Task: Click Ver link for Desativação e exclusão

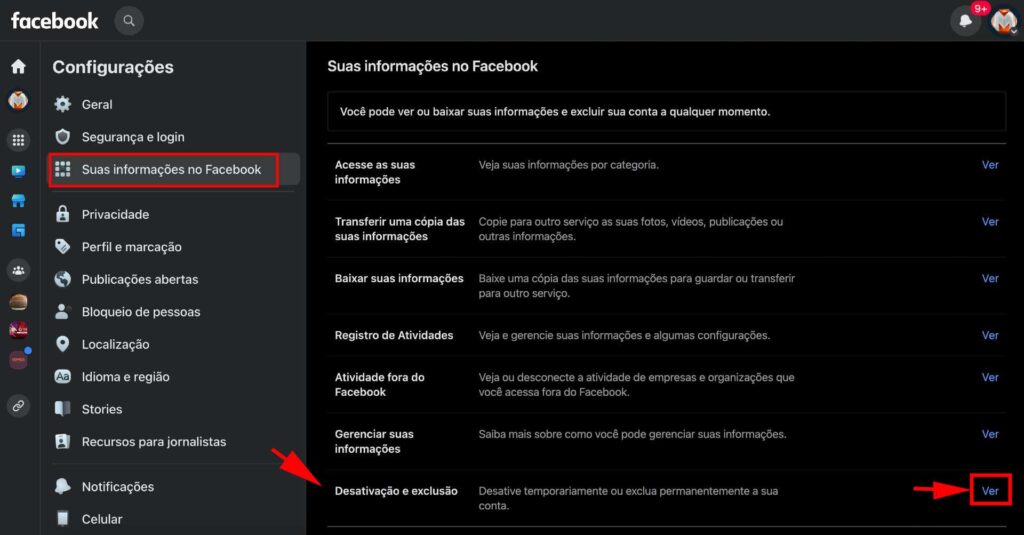Action: [990, 491]
